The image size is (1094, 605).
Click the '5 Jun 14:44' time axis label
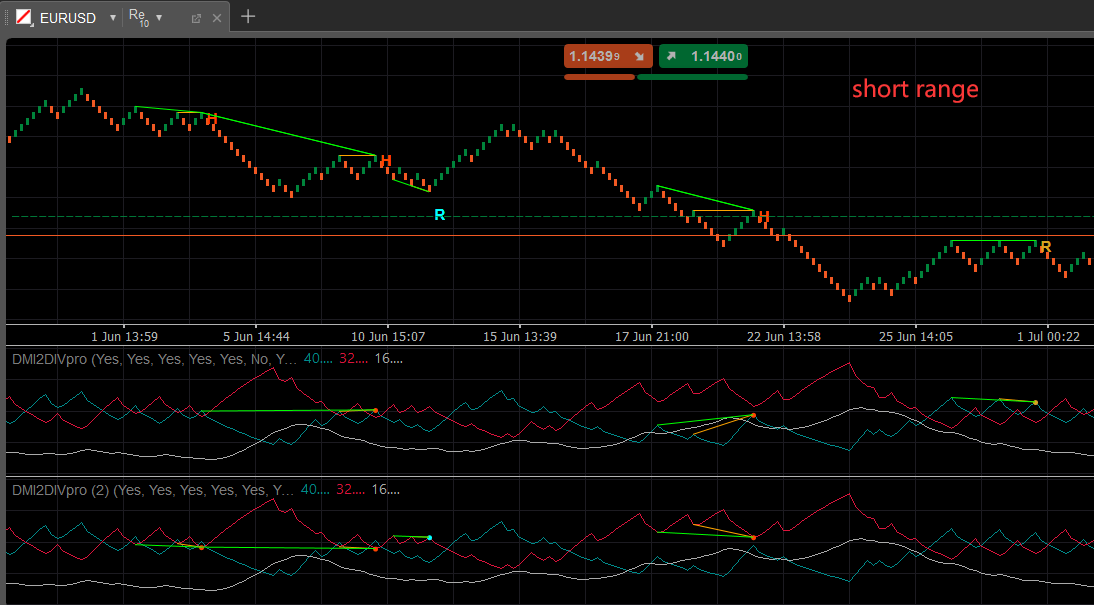[x=256, y=336]
